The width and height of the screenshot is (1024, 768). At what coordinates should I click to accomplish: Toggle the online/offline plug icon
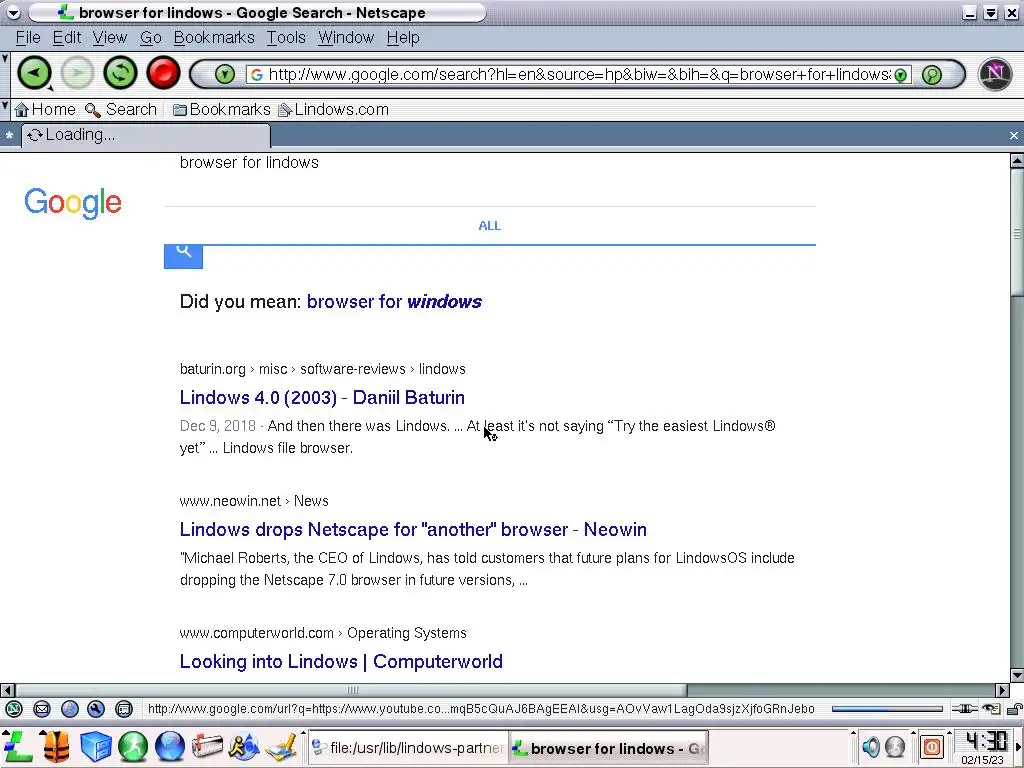pos(964,709)
